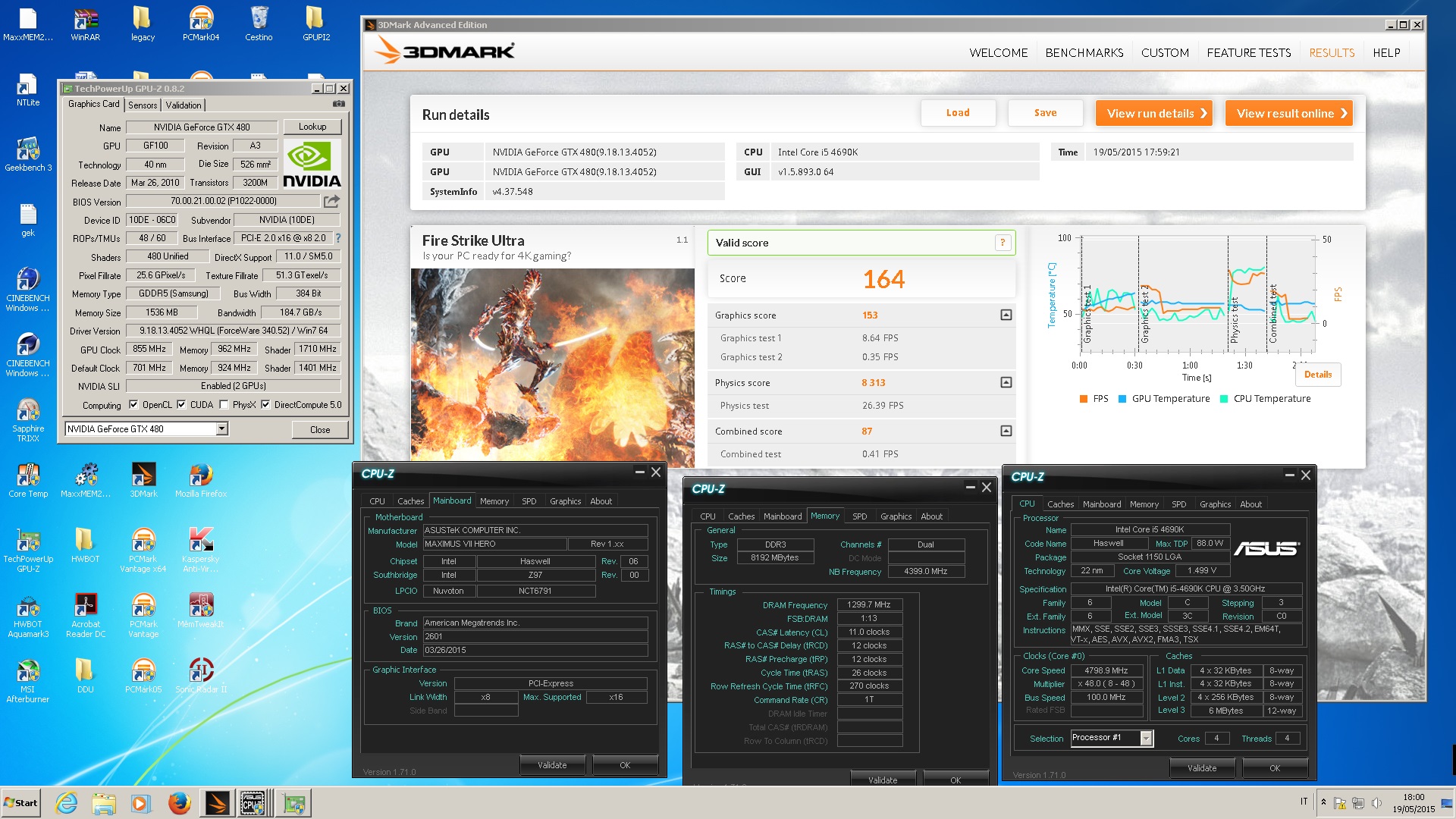1456x819 pixels.
Task: Open HWBOT folder icon
Action: pyautogui.click(x=86, y=546)
